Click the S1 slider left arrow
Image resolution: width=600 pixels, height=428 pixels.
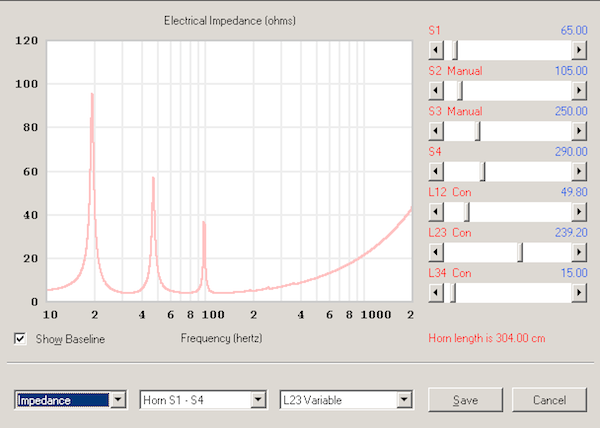click(436, 50)
